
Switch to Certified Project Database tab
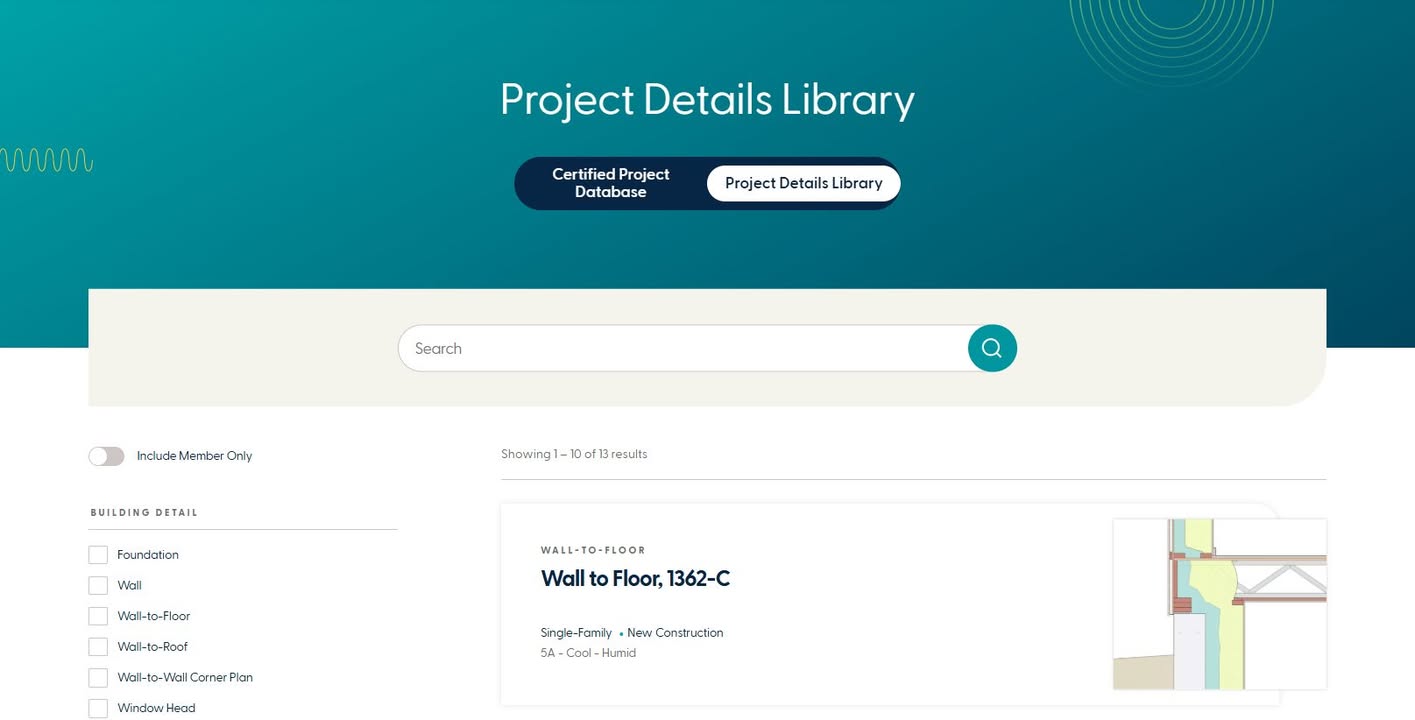click(x=611, y=183)
